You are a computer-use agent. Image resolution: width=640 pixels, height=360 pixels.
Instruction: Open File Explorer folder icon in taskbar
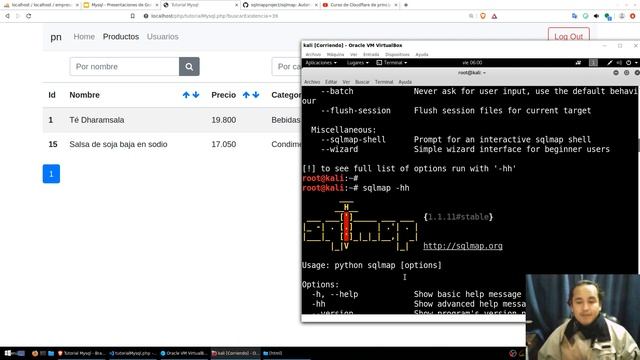click(51, 353)
